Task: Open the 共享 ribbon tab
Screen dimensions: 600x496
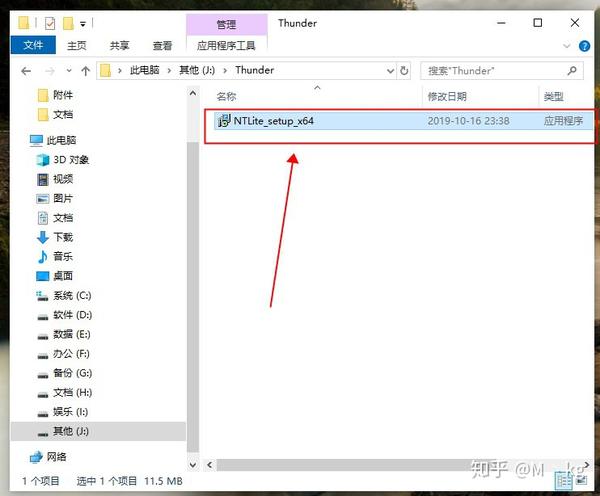Action: [119, 46]
